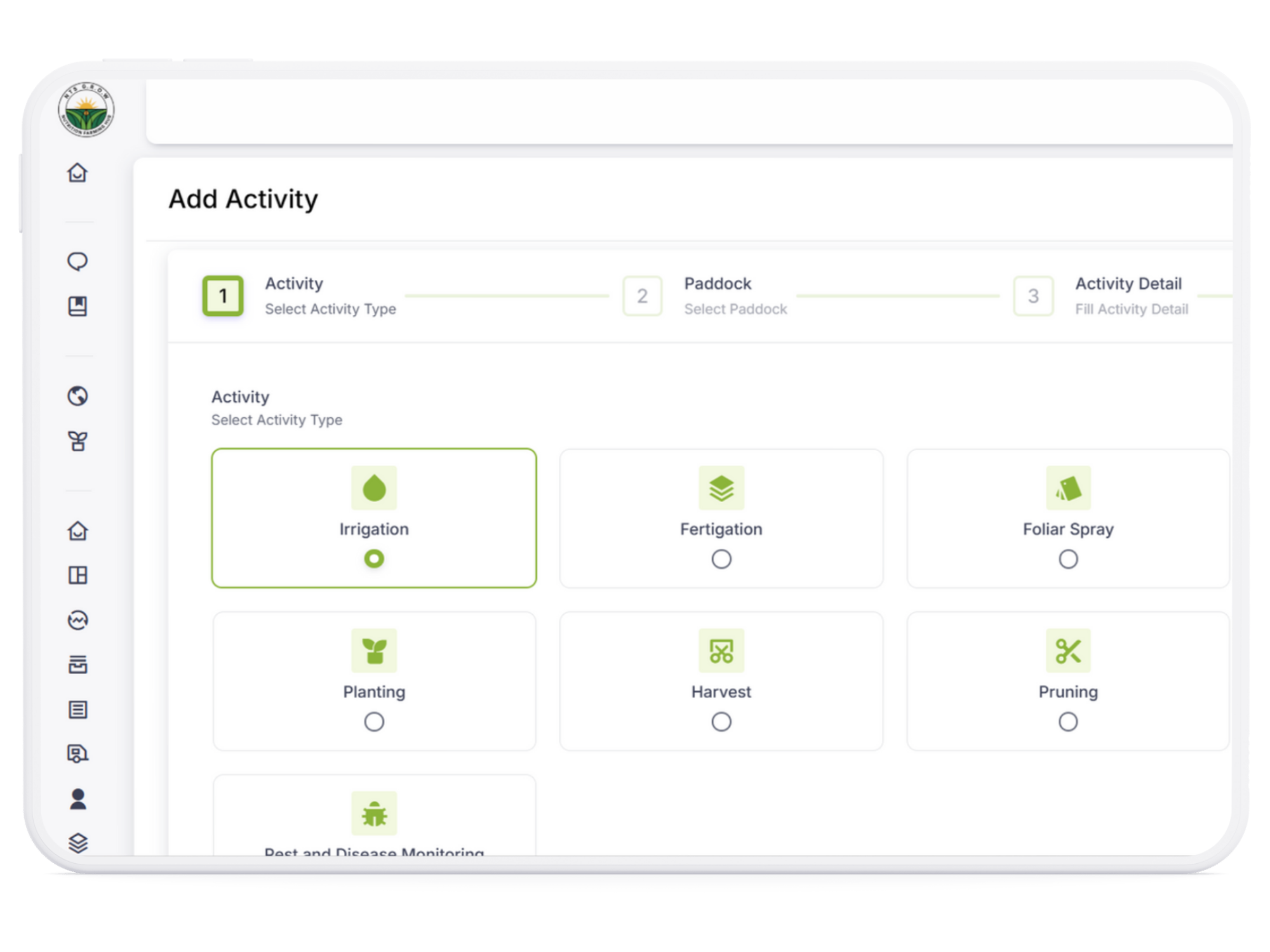Click the bookmark book sidebar icon
This screenshot has width=1270, height=952.
pos(77,306)
